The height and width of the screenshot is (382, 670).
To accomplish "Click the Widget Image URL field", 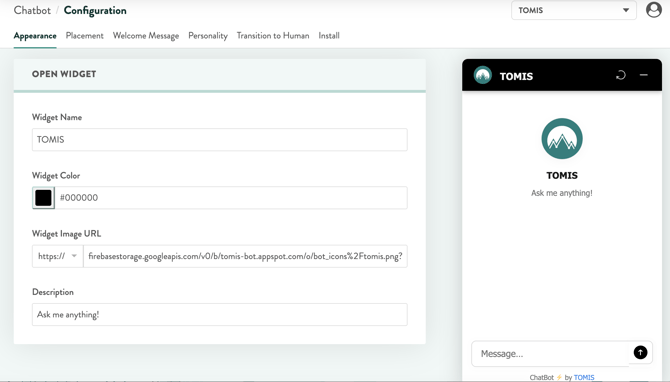I will coord(245,256).
